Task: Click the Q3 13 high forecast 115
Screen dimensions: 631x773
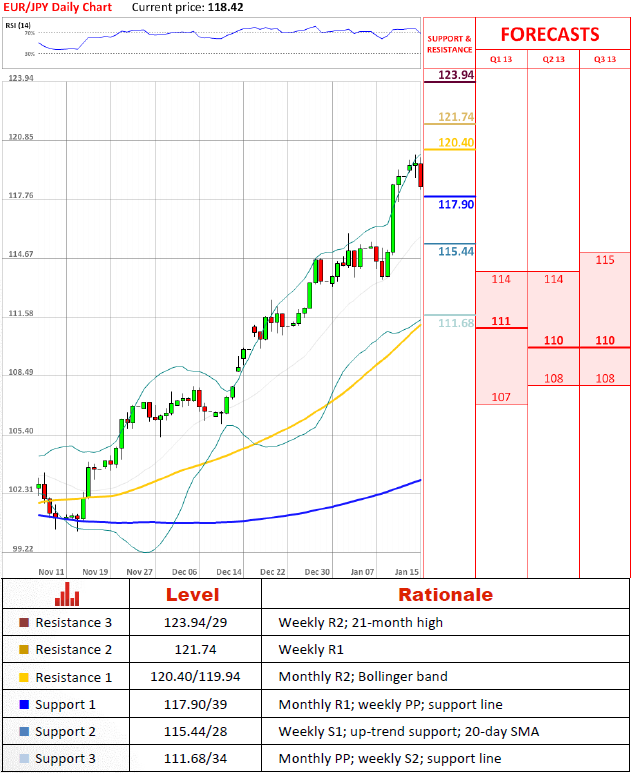Action: [x=605, y=260]
